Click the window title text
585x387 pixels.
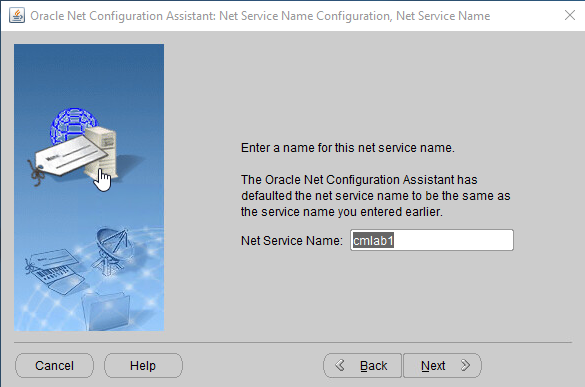pyautogui.click(x=260, y=16)
